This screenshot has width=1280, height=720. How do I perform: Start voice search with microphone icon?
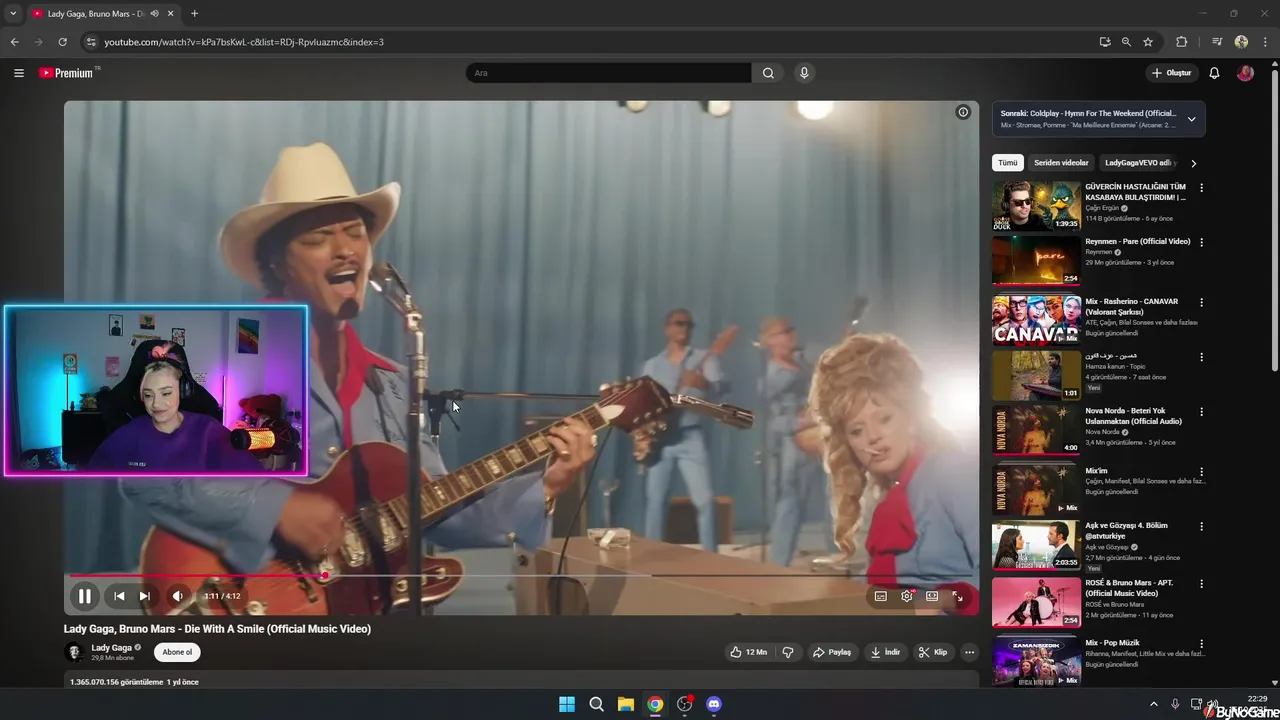pyautogui.click(x=804, y=73)
